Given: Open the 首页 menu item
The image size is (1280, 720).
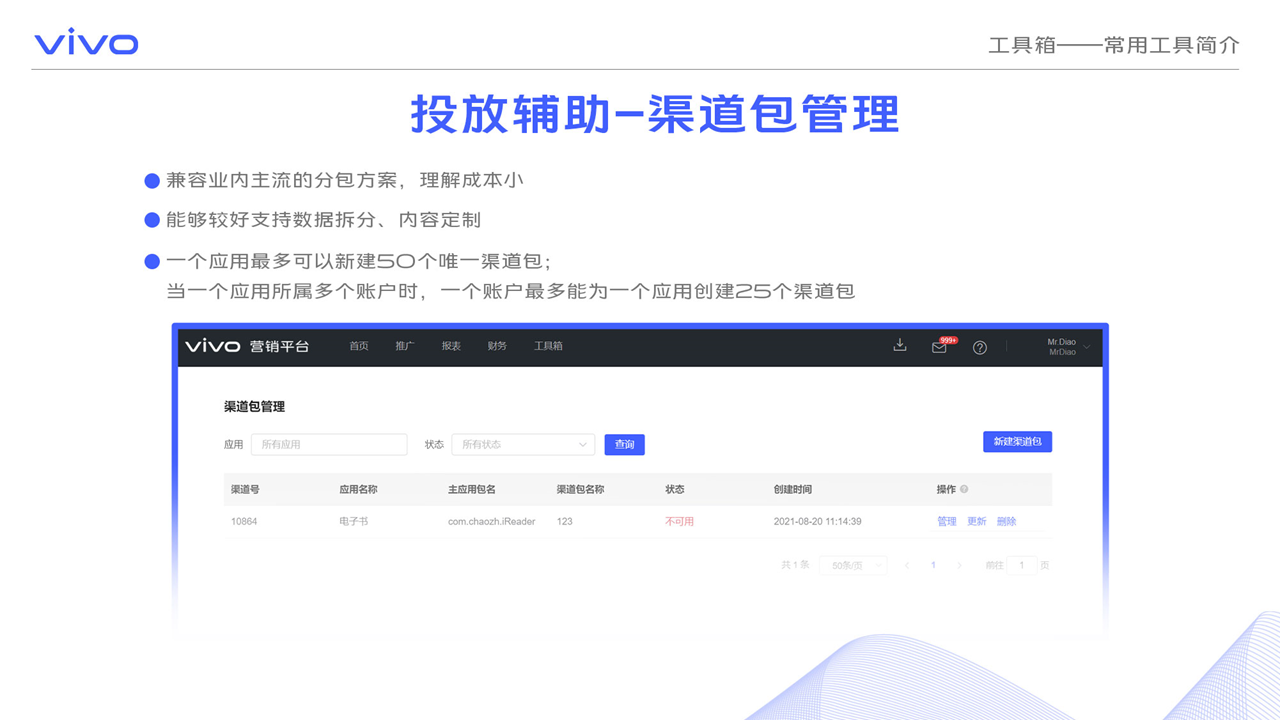Looking at the screenshot, I should click(x=359, y=346).
